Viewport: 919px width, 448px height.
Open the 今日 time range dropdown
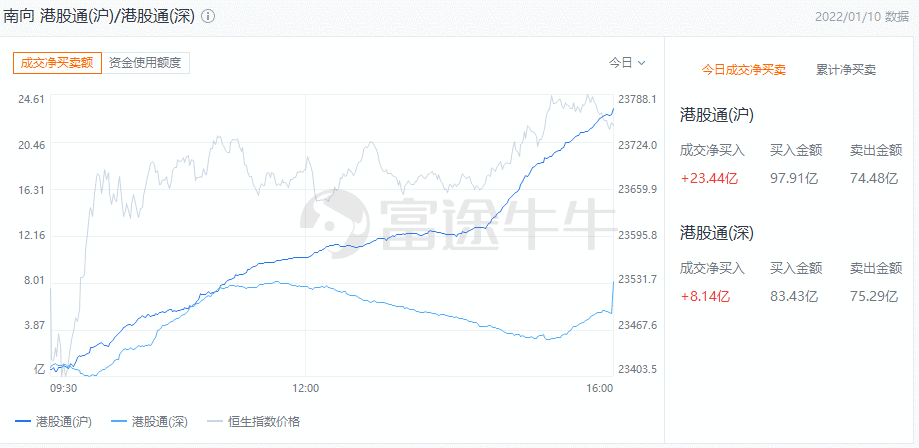point(627,62)
